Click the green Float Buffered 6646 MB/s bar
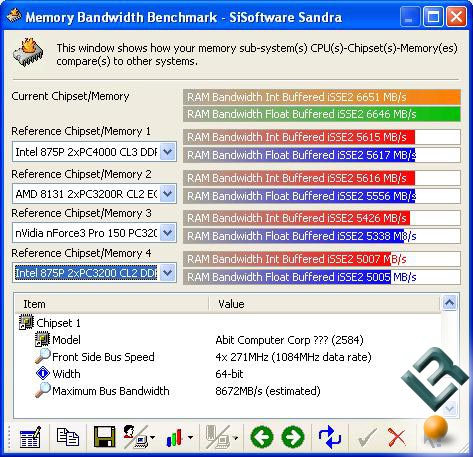The image size is (473, 457). [x=322, y=114]
